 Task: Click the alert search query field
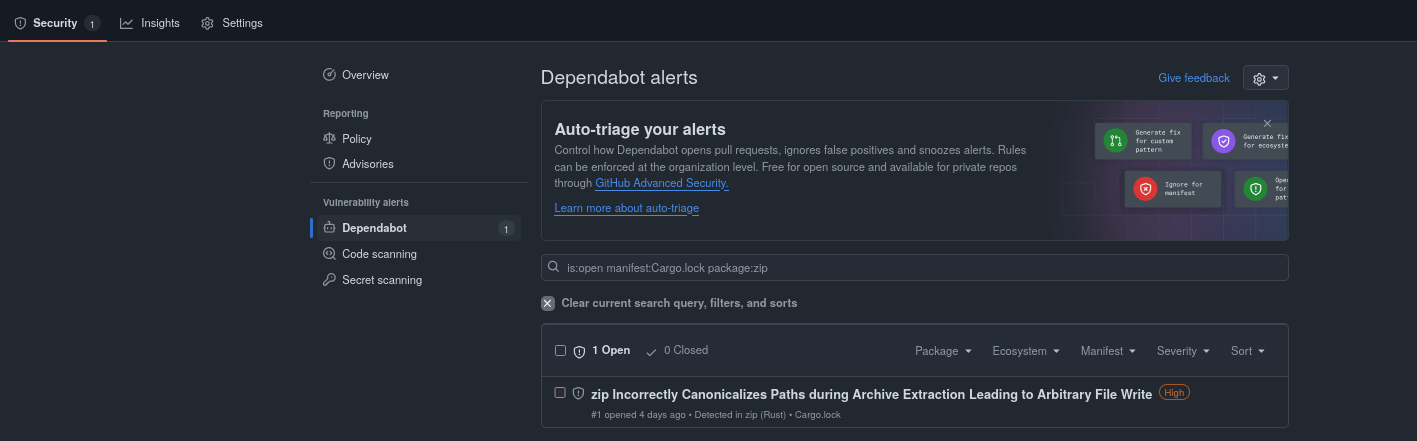tap(914, 268)
